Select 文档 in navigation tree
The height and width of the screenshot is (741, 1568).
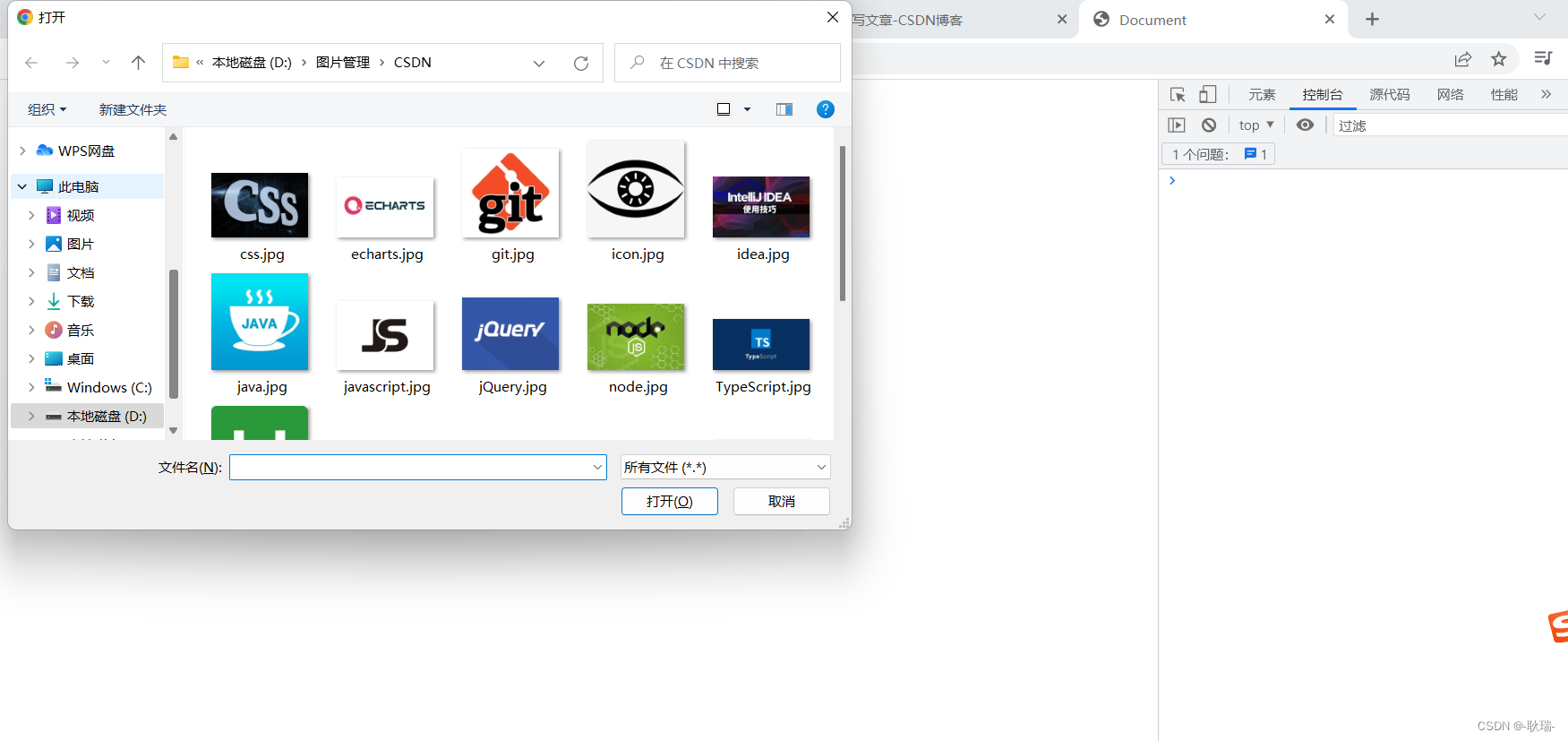coord(81,272)
